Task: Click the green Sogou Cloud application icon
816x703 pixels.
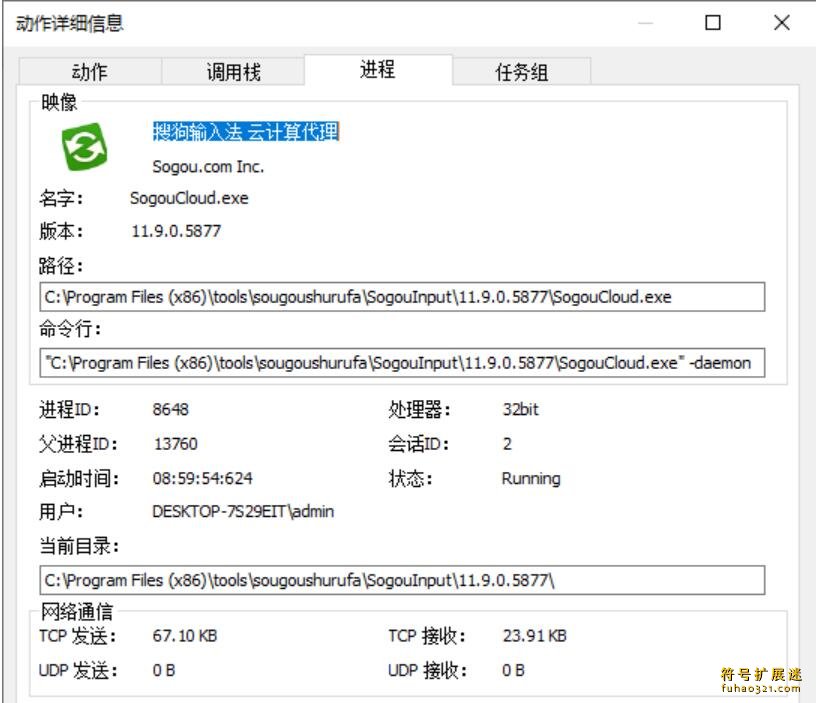Action: tap(84, 147)
